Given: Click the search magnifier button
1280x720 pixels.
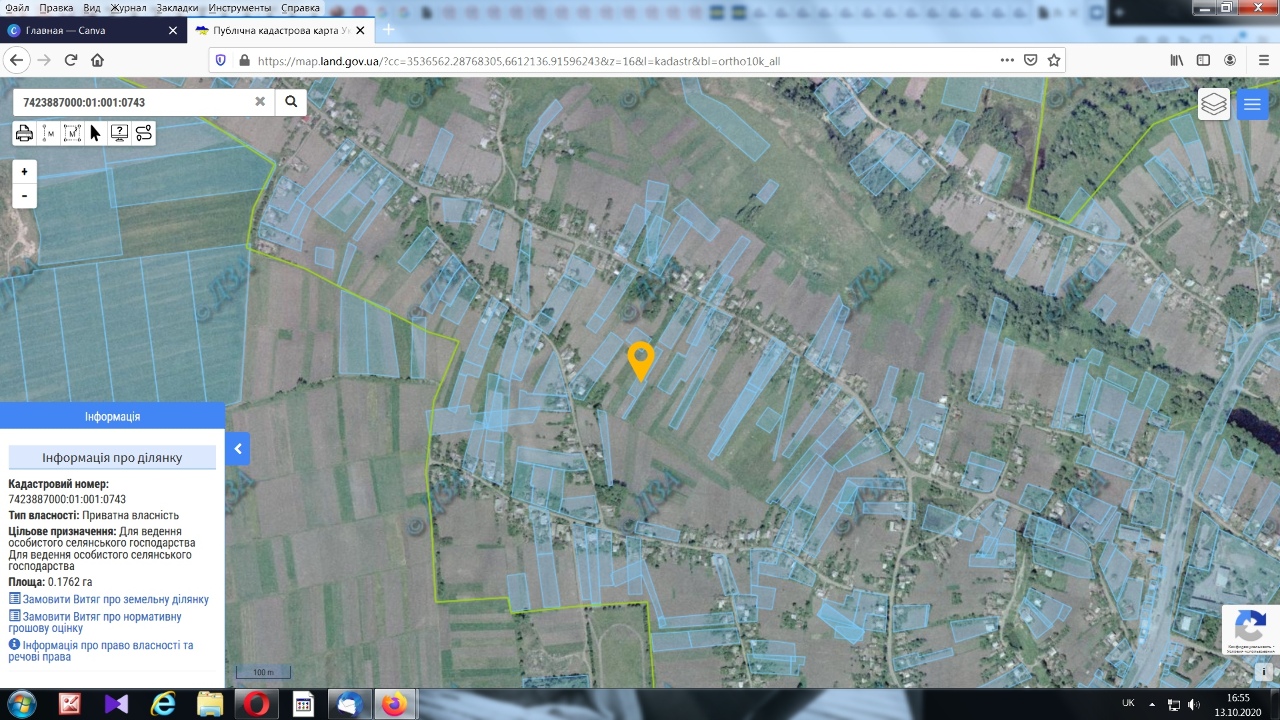Looking at the screenshot, I should point(291,102).
